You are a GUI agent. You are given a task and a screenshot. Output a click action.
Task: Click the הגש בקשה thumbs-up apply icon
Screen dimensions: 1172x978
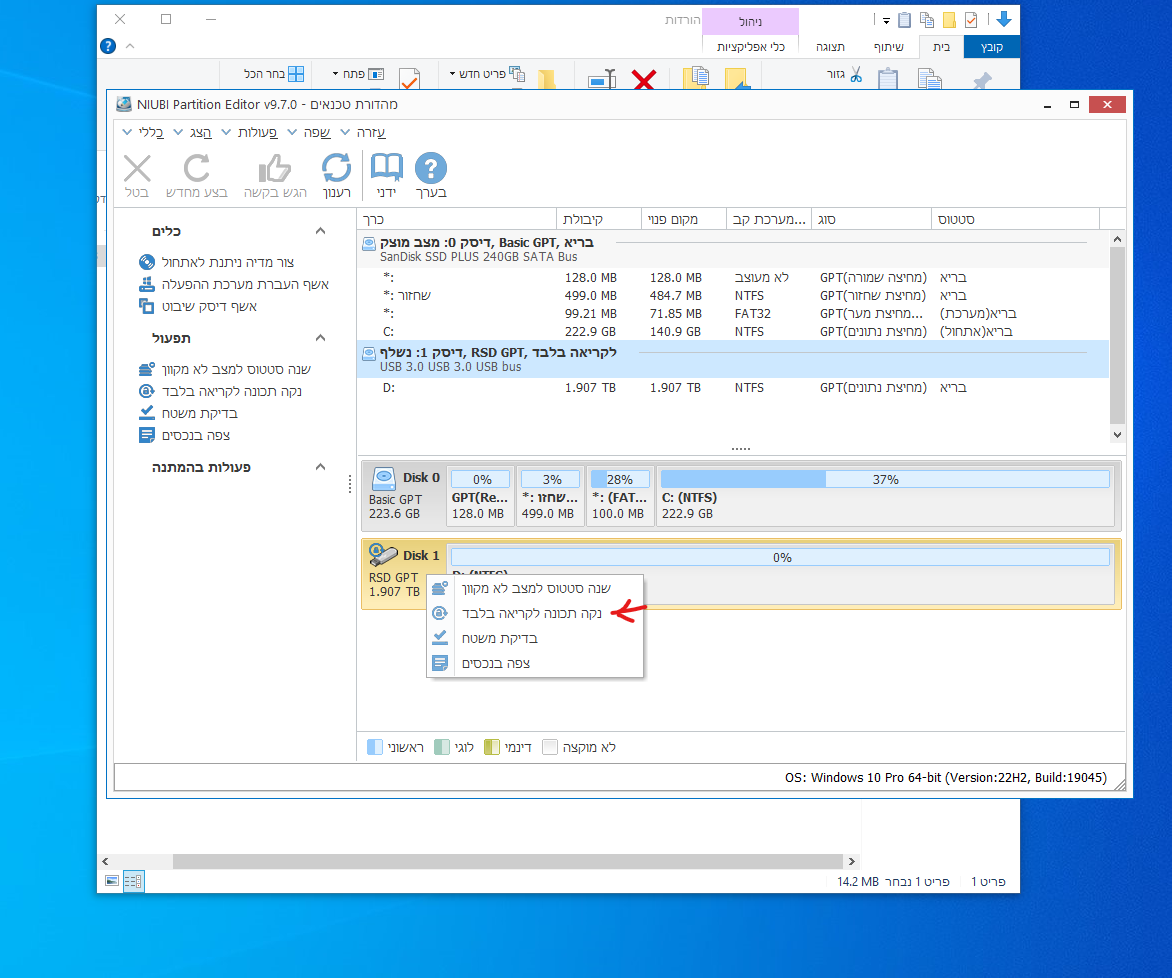point(274,168)
